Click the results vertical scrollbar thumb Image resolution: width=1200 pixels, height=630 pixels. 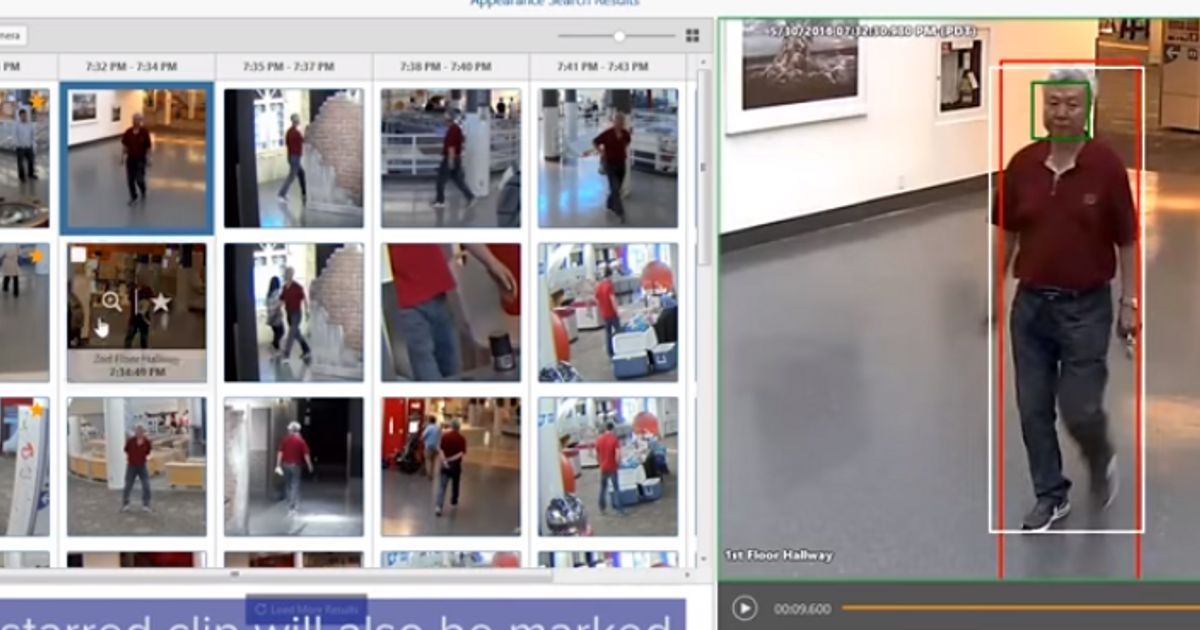(x=704, y=165)
